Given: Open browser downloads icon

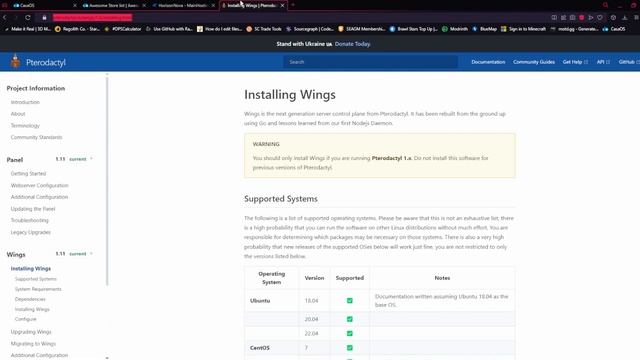Looking at the screenshot, I should 624,18.
